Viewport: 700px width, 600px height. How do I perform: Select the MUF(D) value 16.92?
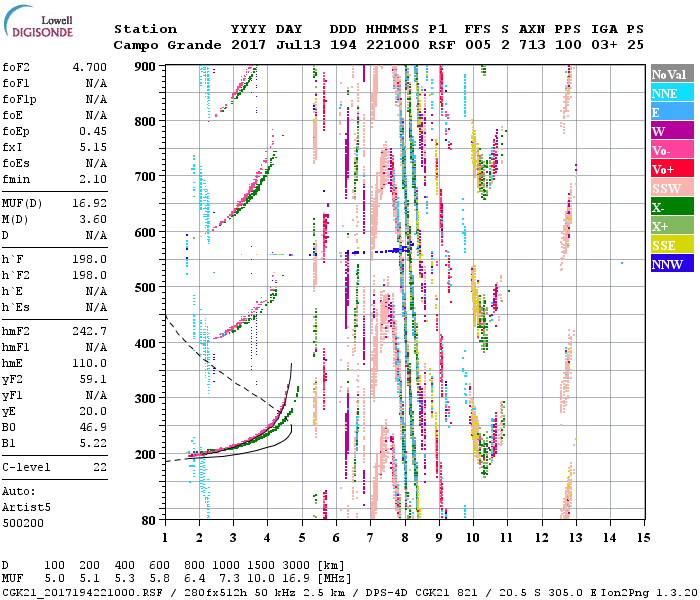pos(88,202)
